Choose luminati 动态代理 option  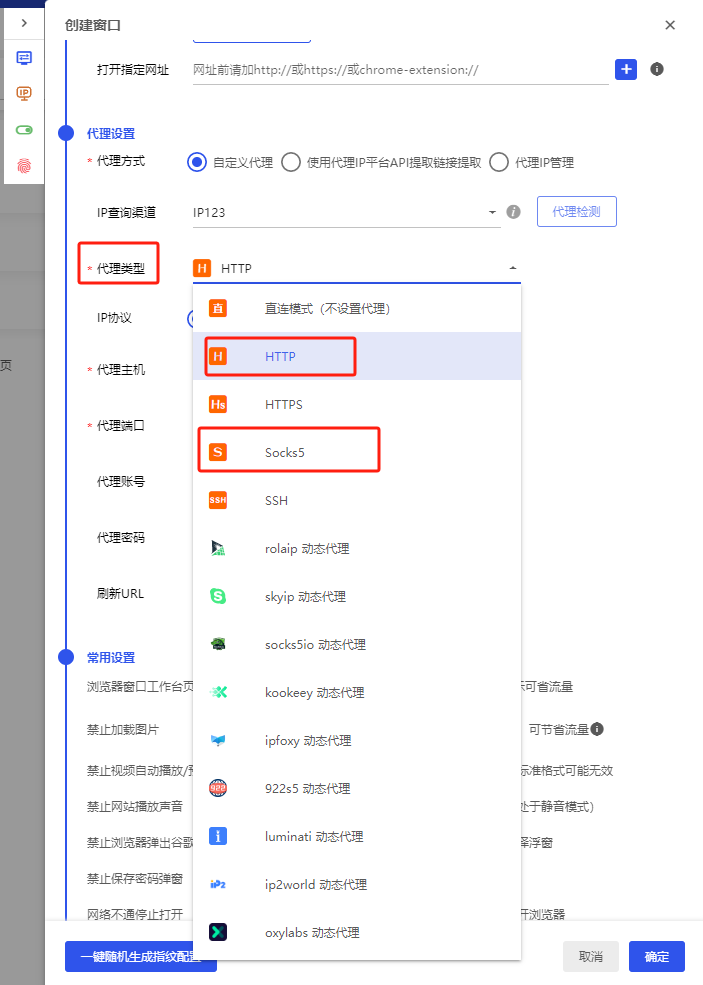click(x=357, y=837)
